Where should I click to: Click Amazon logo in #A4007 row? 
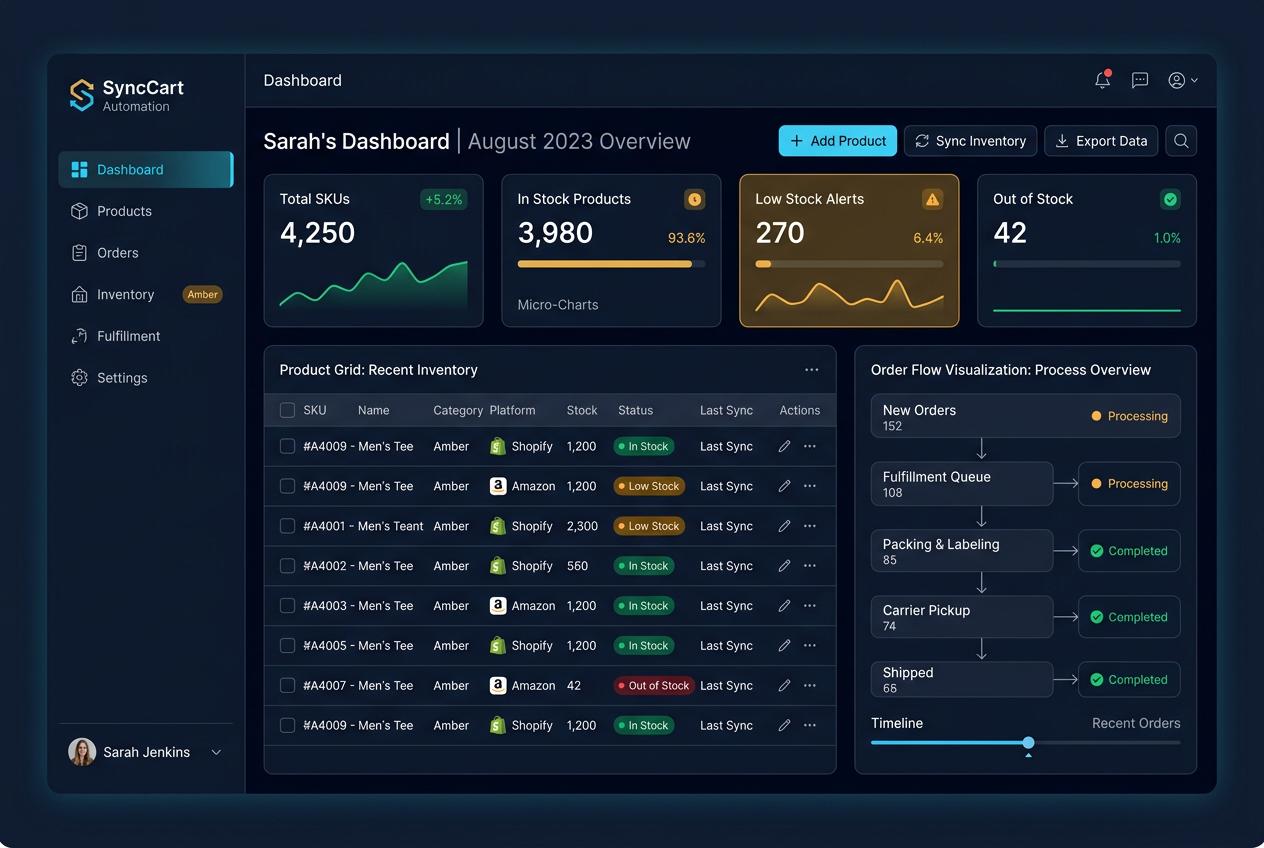498,686
